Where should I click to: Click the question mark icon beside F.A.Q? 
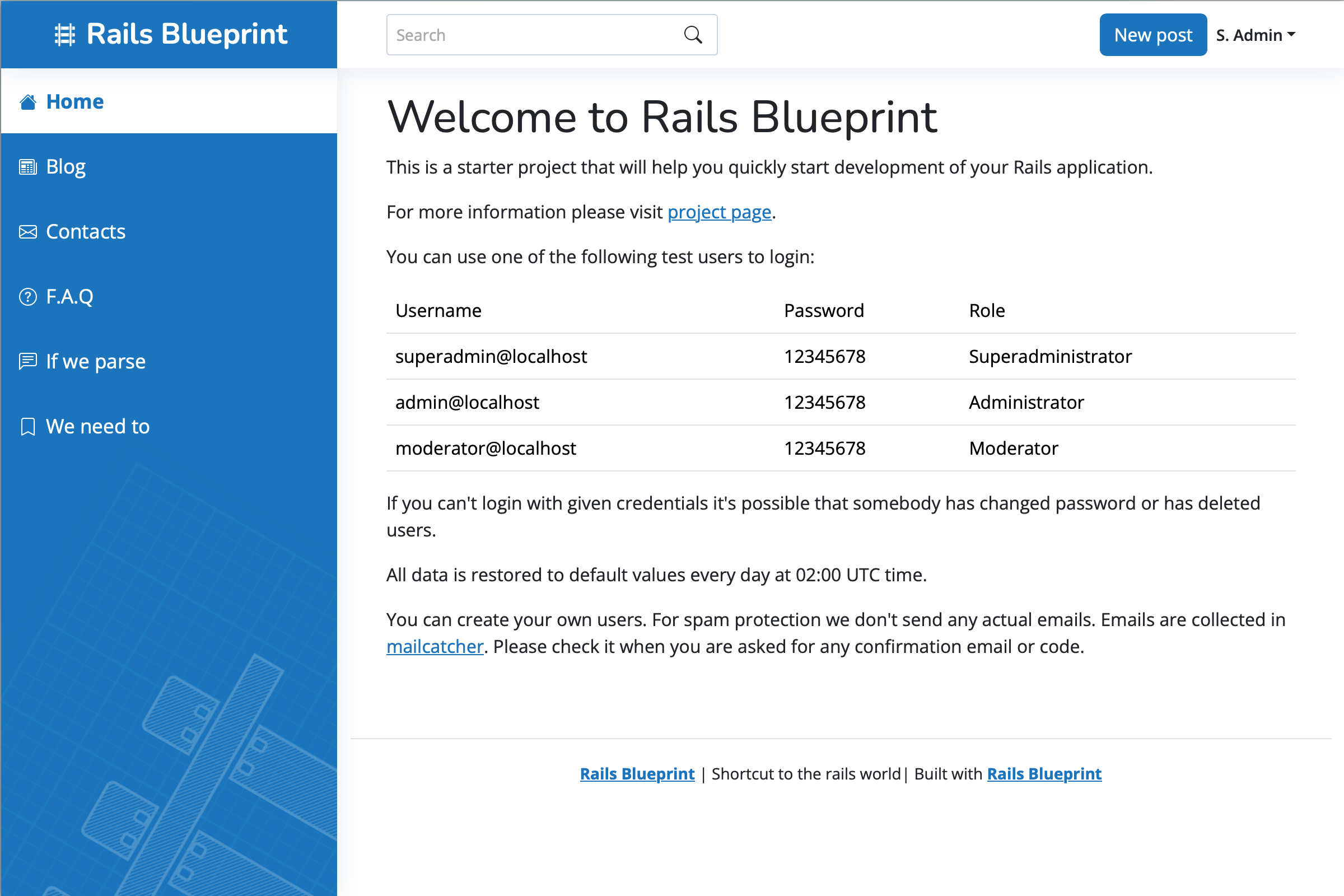coord(28,297)
